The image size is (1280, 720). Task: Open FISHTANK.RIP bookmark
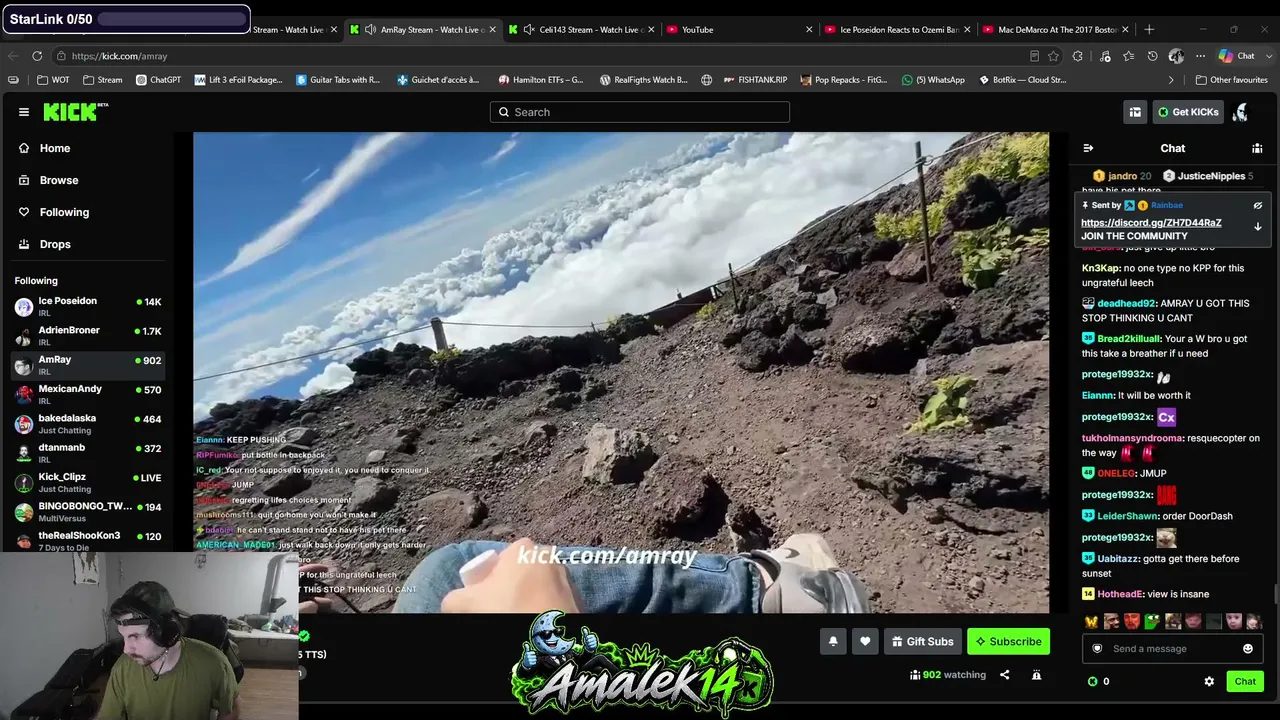coord(755,80)
